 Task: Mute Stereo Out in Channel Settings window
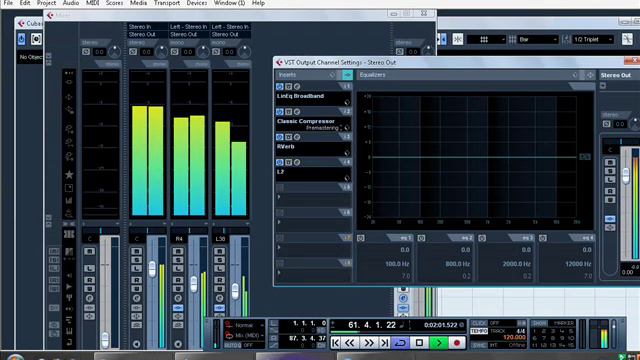(610, 162)
